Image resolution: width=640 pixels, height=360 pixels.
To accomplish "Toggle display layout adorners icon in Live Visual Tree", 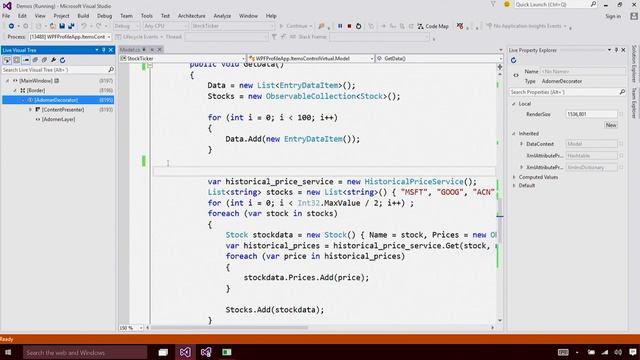I will coord(16,60).
